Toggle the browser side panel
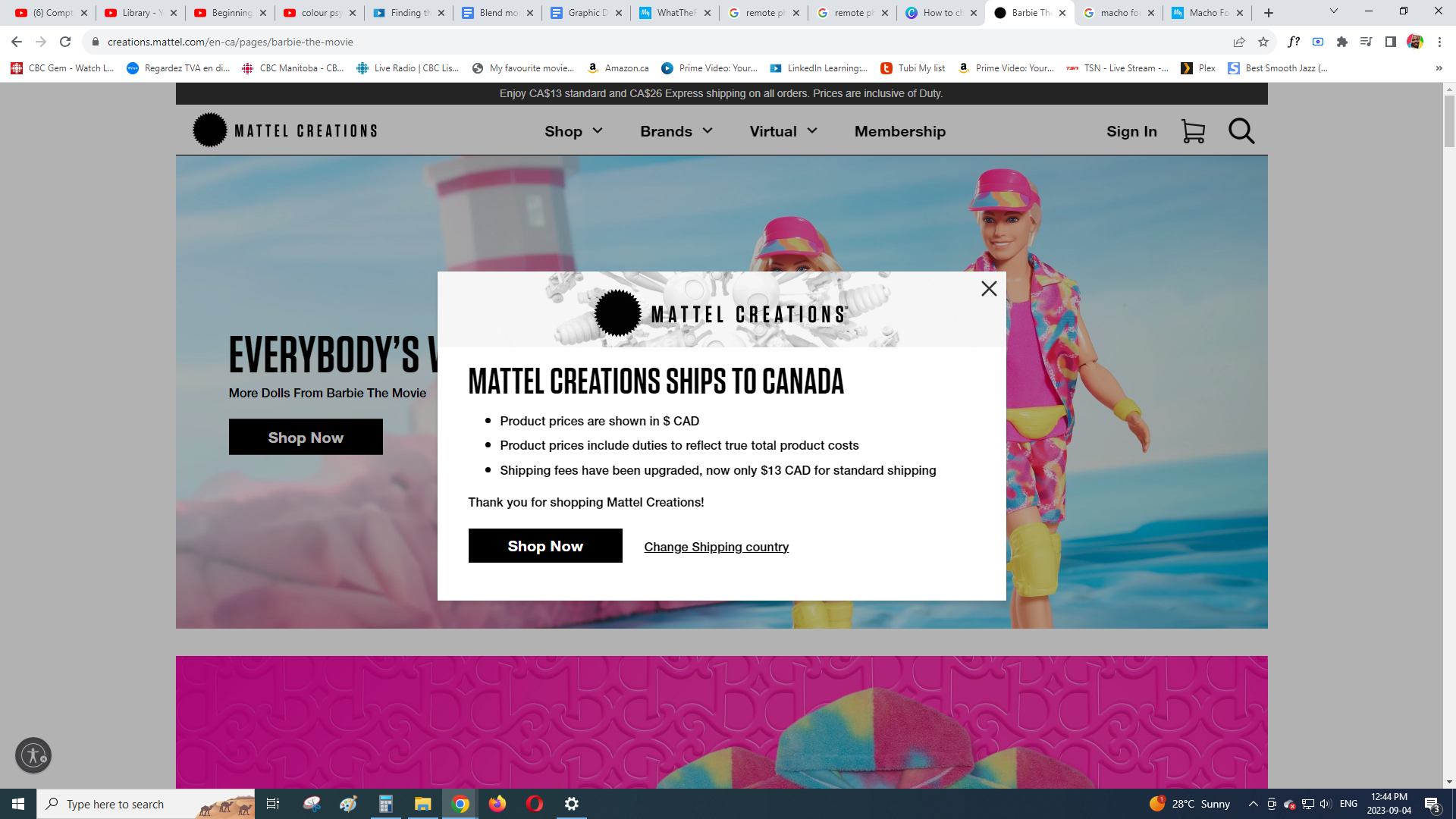This screenshot has width=1456, height=819. 1391,42
